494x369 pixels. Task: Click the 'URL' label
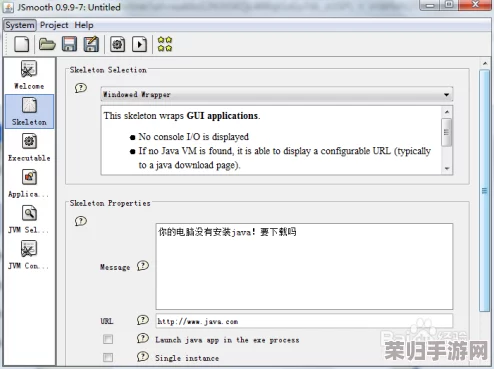(107, 321)
